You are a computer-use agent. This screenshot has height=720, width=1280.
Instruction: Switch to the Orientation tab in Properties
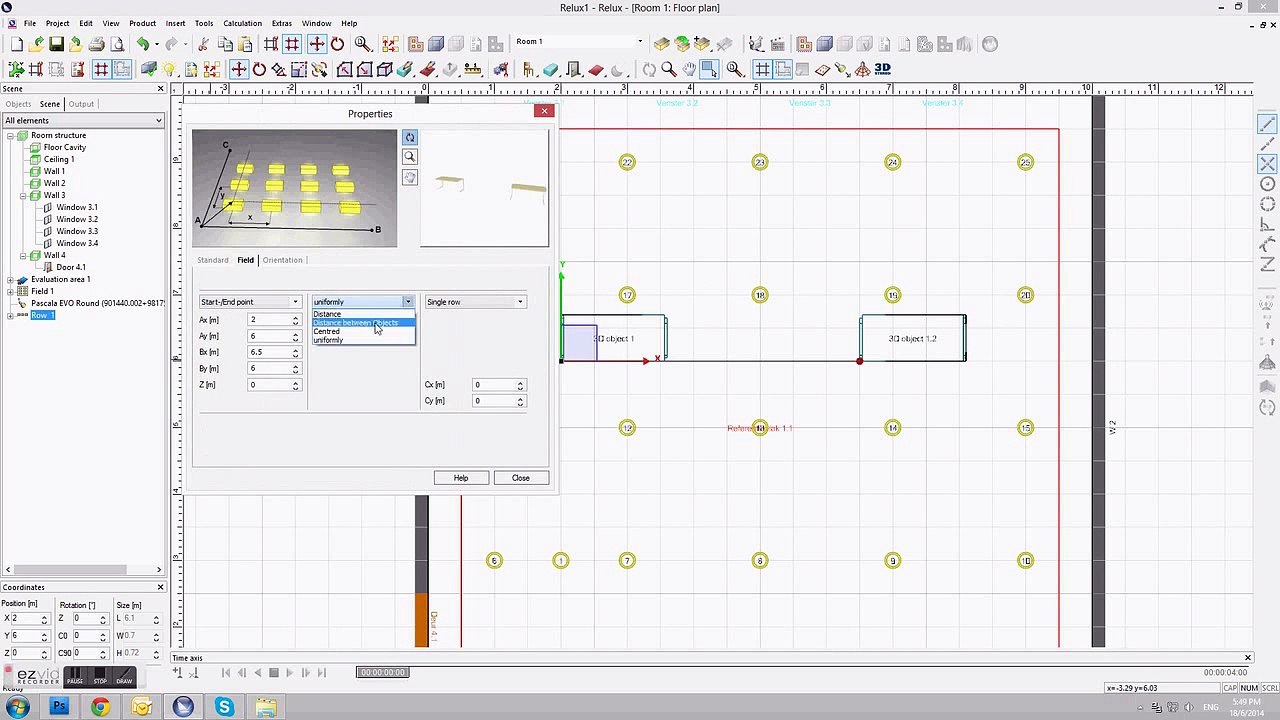(x=282, y=260)
